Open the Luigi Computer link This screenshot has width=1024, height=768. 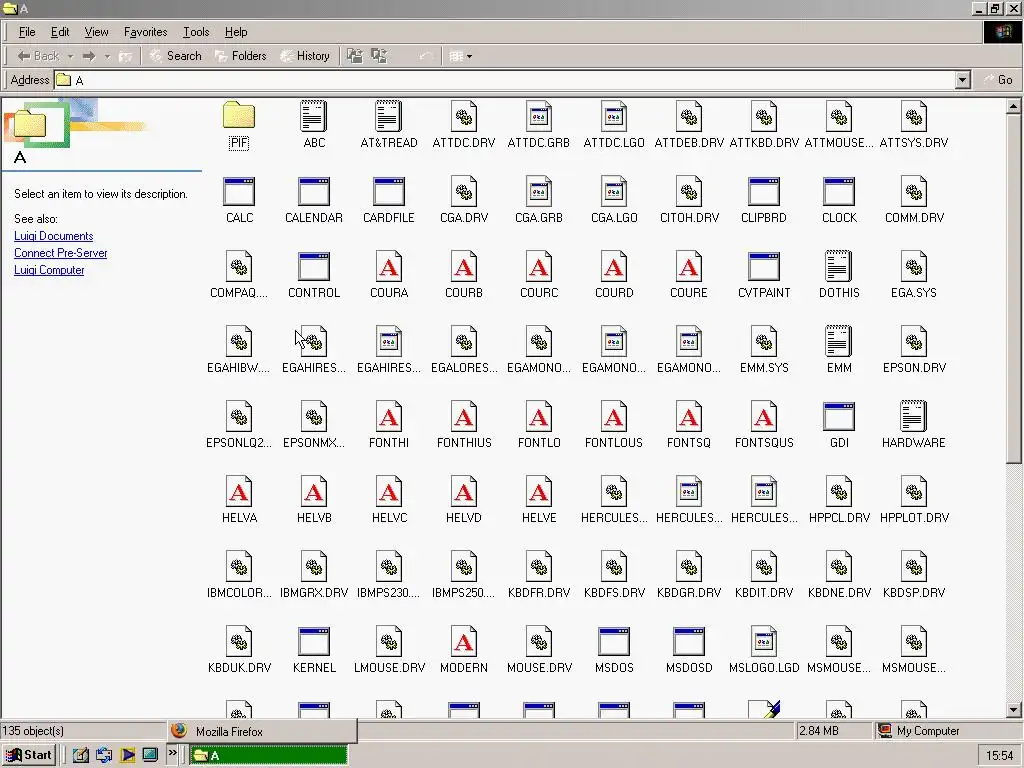click(49, 270)
